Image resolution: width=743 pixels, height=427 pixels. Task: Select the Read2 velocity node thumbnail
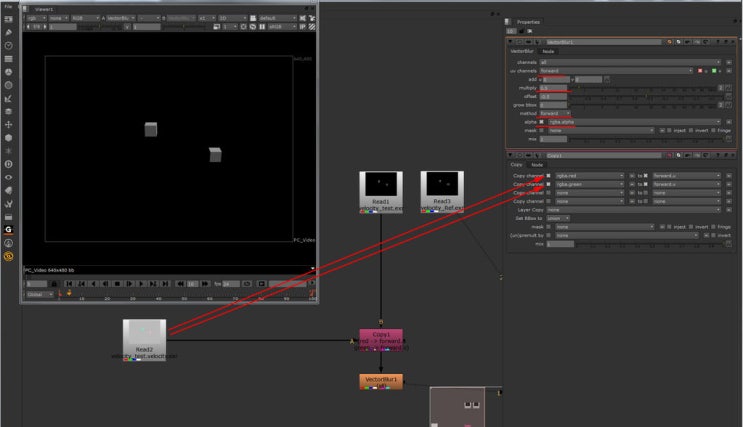coord(145,340)
